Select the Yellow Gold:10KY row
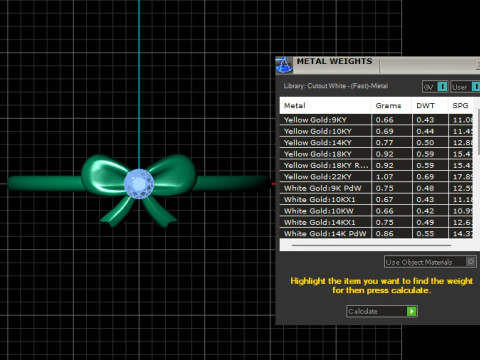 (376, 131)
